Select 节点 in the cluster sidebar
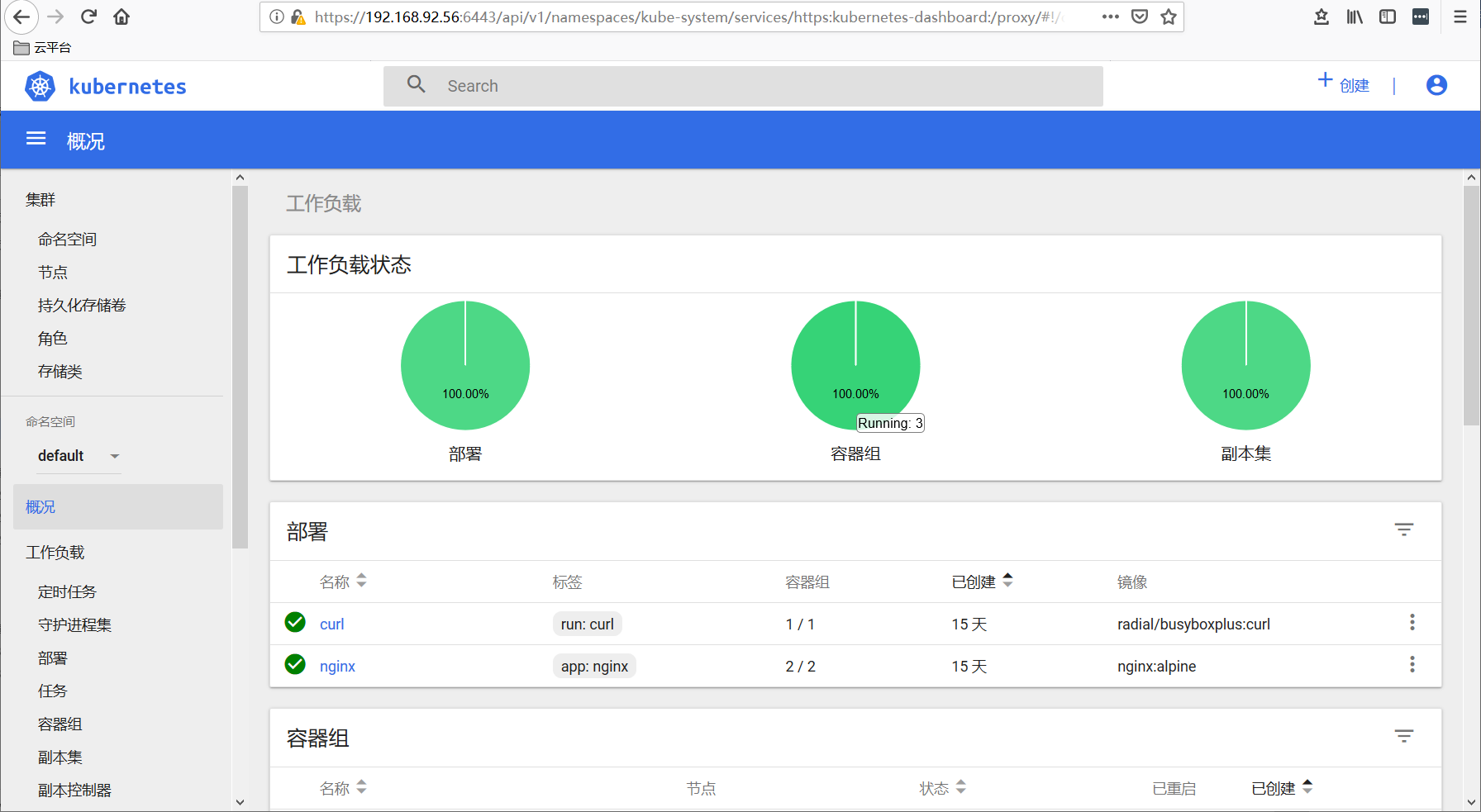 tap(53, 272)
